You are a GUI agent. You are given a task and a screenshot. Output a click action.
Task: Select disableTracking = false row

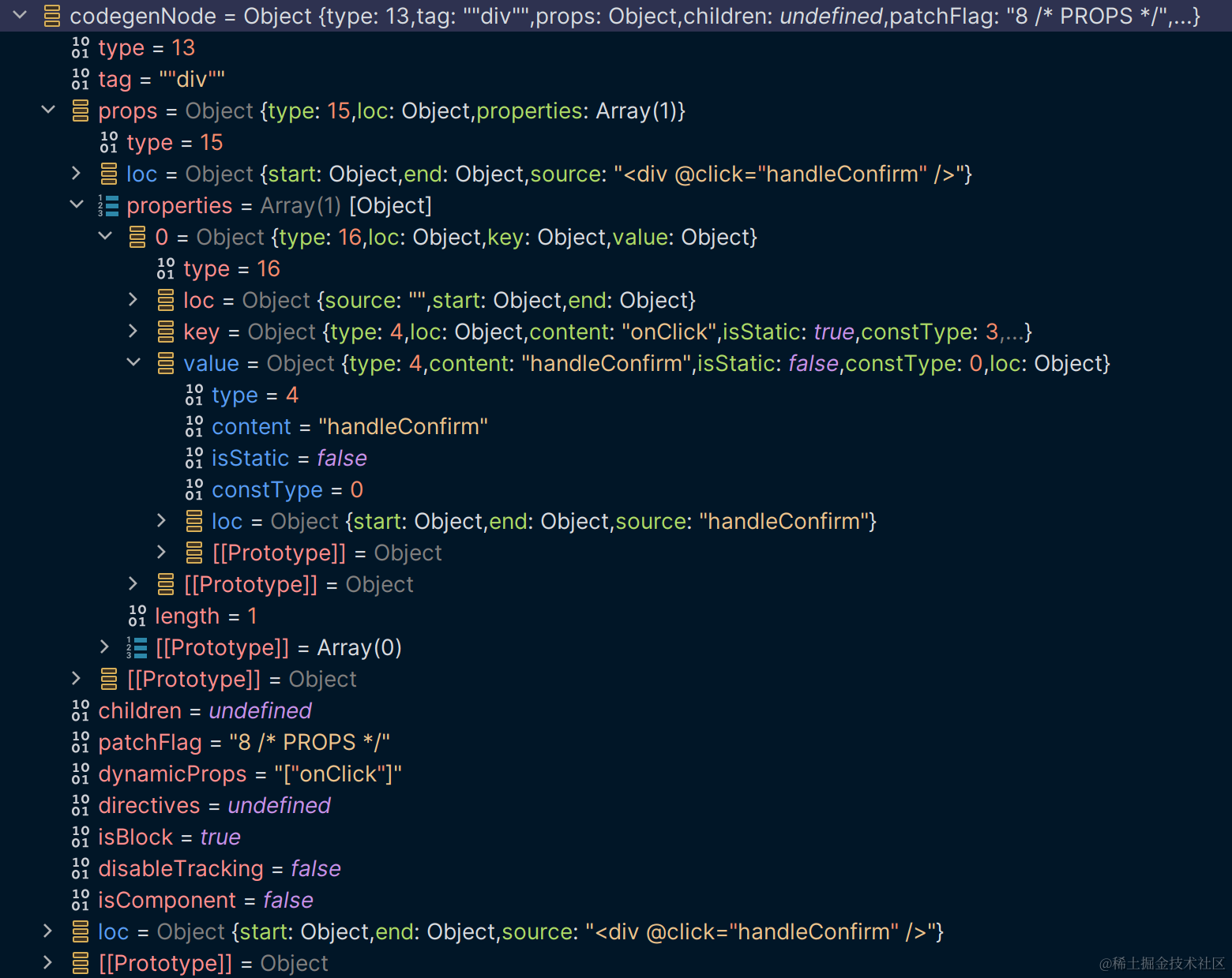[616, 868]
